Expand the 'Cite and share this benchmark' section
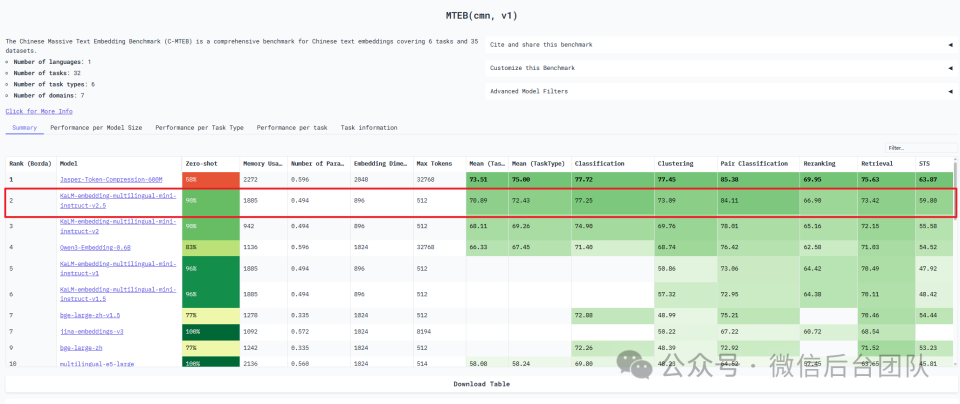960x404 pixels. pyautogui.click(x=721, y=45)
